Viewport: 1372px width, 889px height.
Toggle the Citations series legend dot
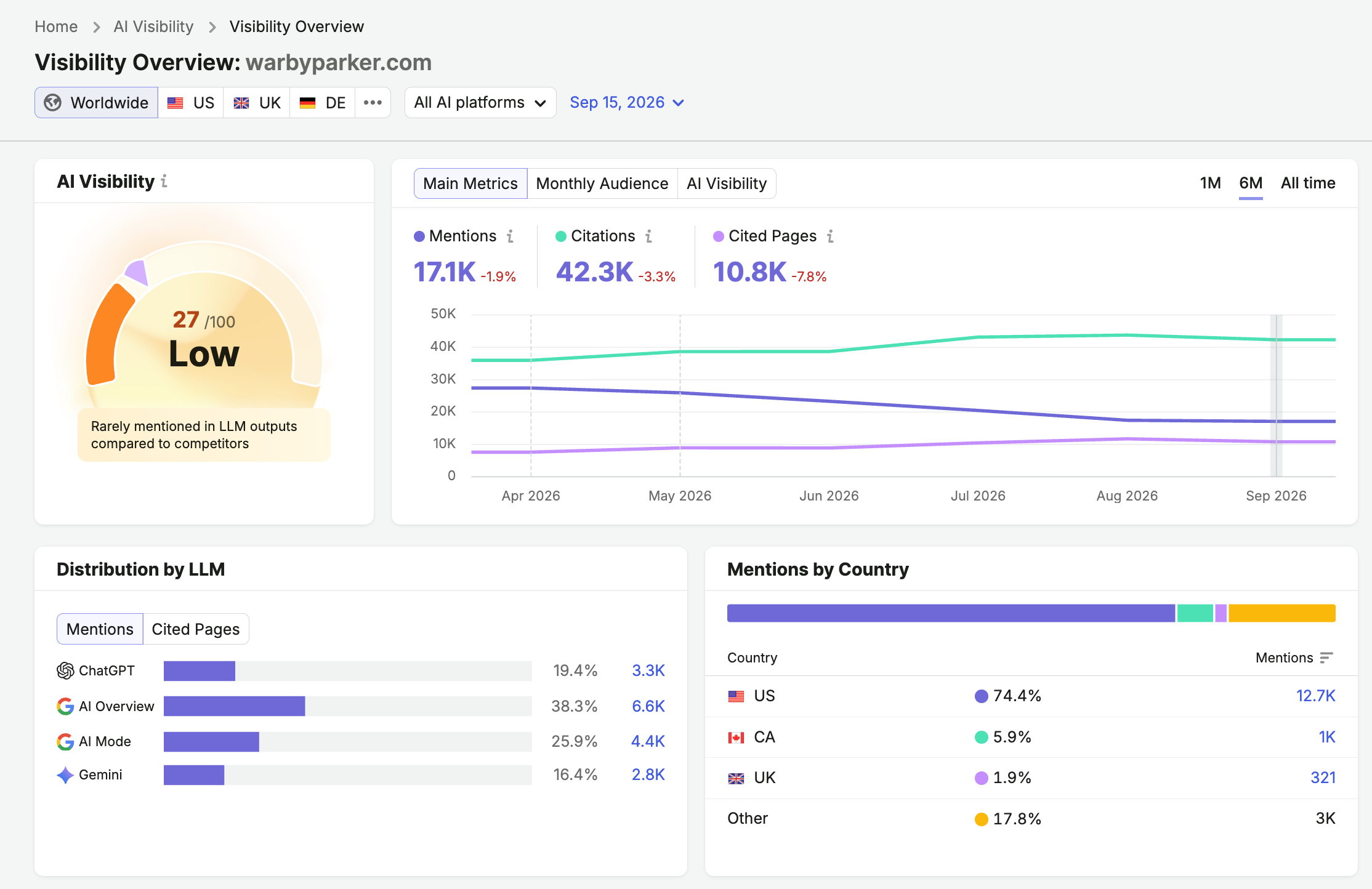(561, 236)
